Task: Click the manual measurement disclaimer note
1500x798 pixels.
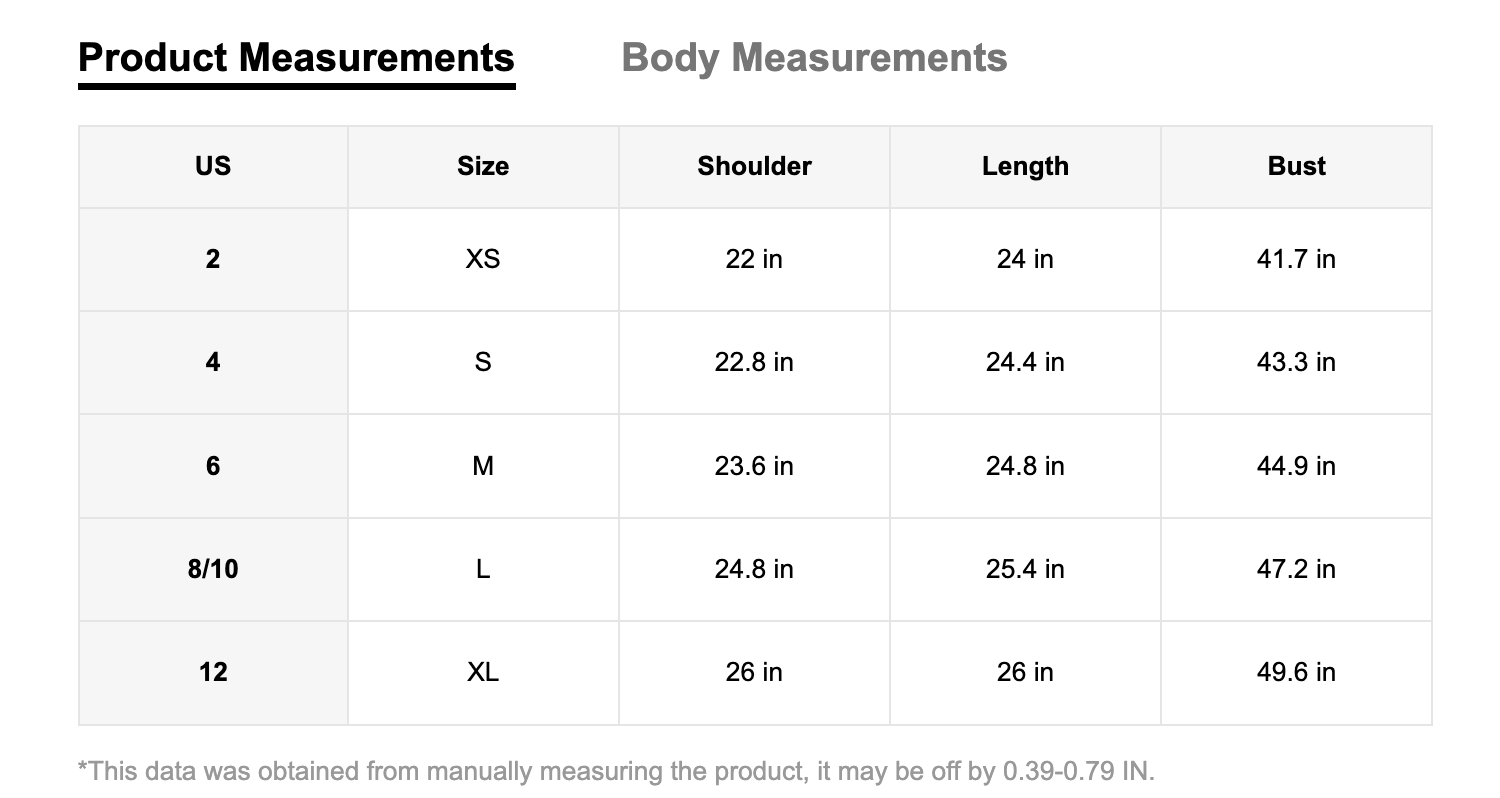Action: coord(616,771)
